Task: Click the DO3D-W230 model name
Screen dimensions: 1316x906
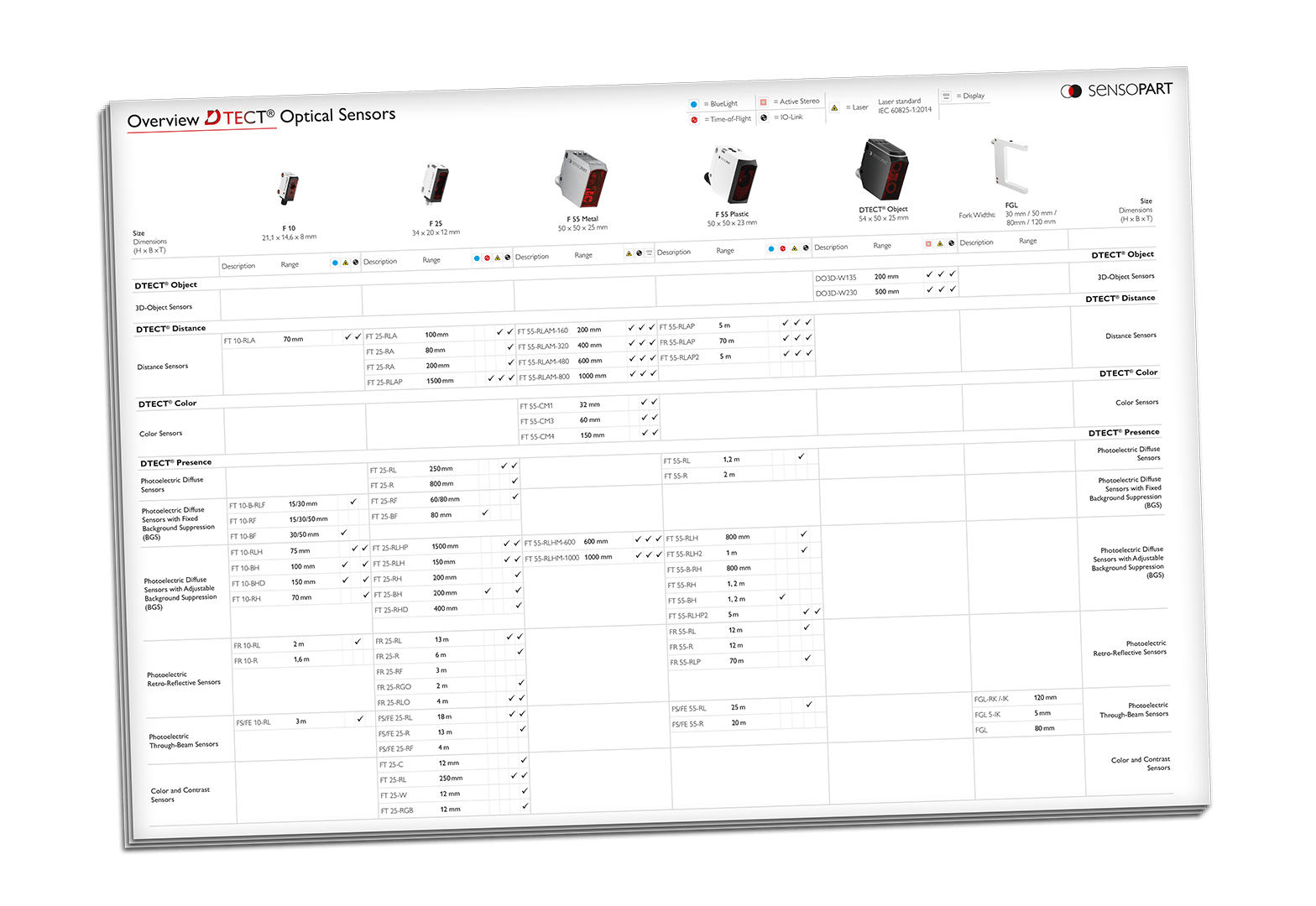Action: coord(836,293)
